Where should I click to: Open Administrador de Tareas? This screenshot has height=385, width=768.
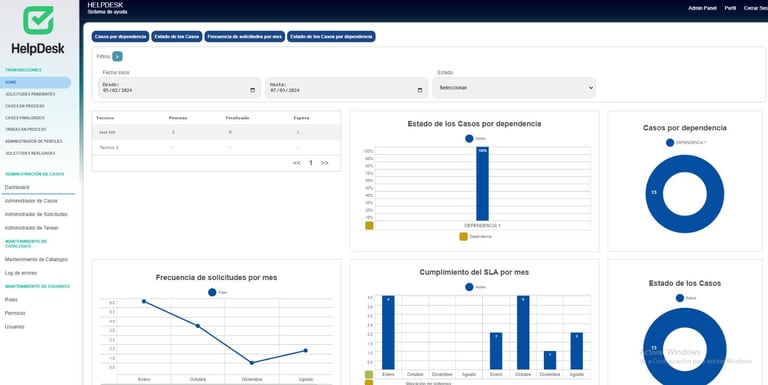[x=31, y=228]
